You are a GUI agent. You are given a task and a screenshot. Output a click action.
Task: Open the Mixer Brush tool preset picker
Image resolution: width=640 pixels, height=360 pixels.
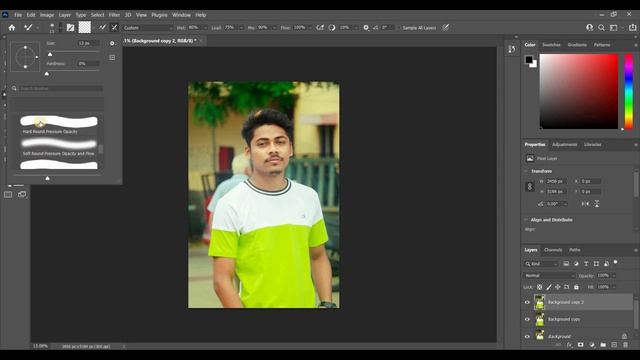point(31,28)
